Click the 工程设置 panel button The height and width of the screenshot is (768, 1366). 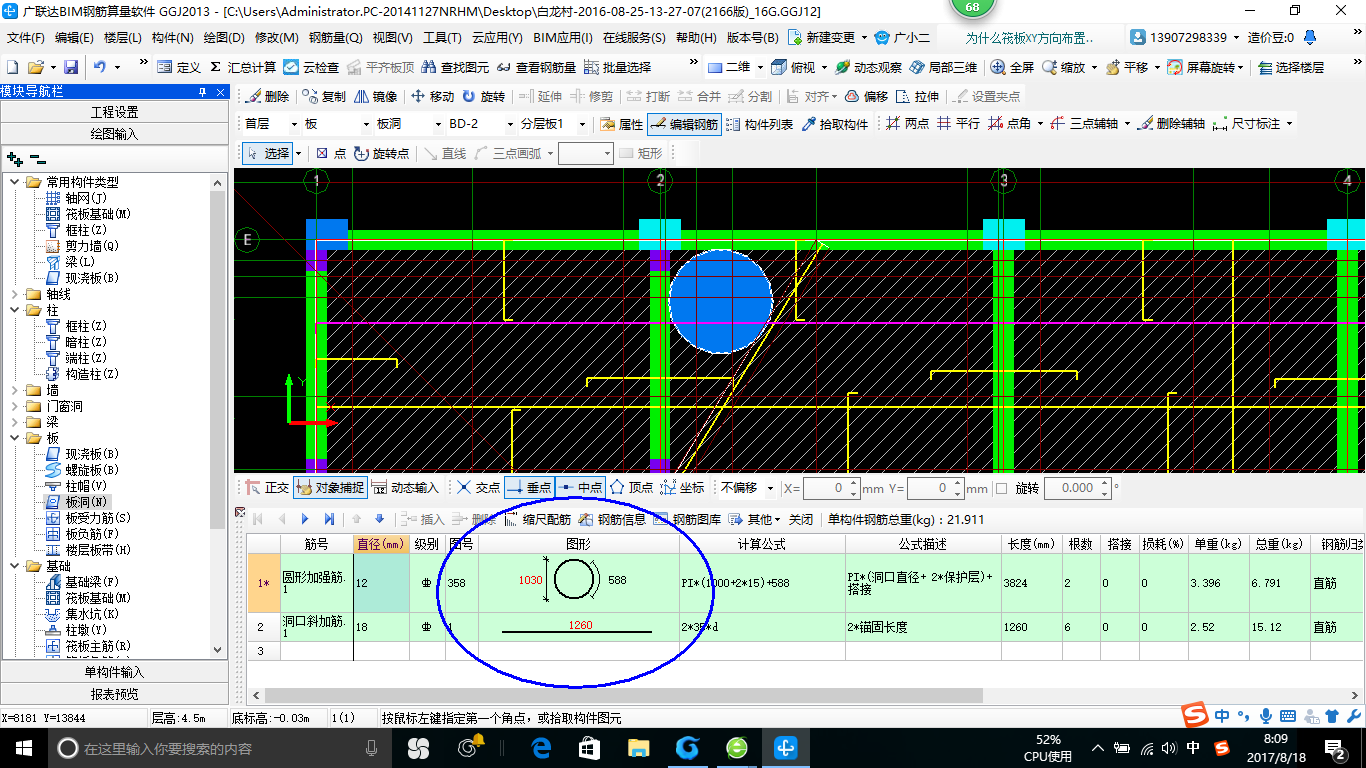[x=115, y=112]
